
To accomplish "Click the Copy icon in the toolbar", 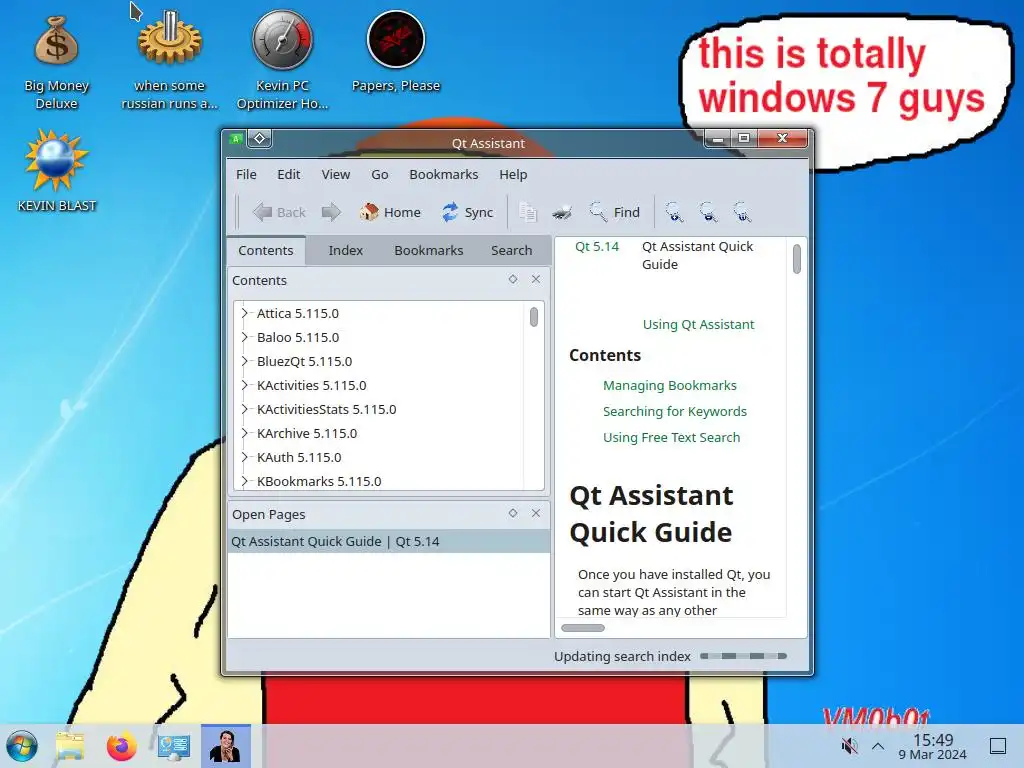I will click(x=528, y=212).
